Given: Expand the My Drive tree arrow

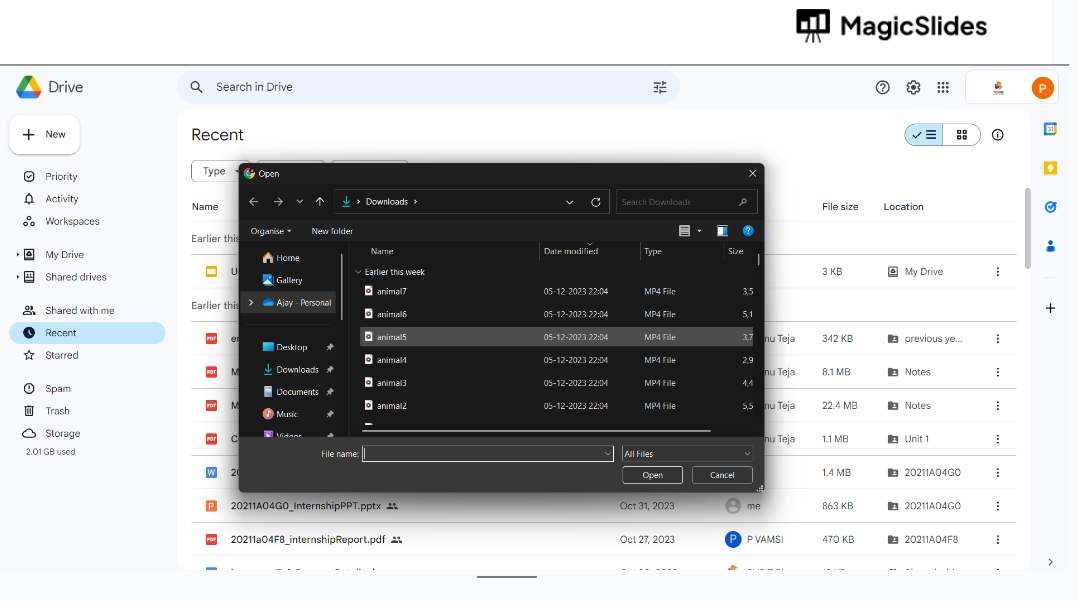Looking at the screenshot, I should click(x=17, y=254).
